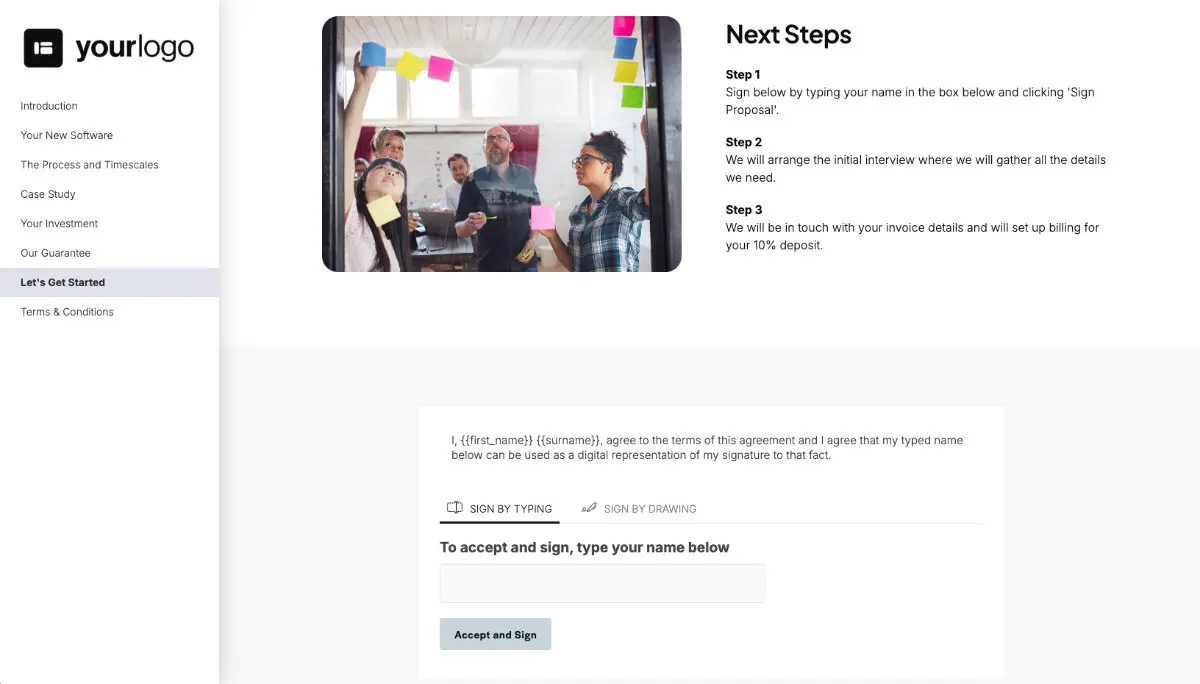This screenshot has height=684, width=1200.
Task: Click the team brainstorming photo
Action: [501, 143]
